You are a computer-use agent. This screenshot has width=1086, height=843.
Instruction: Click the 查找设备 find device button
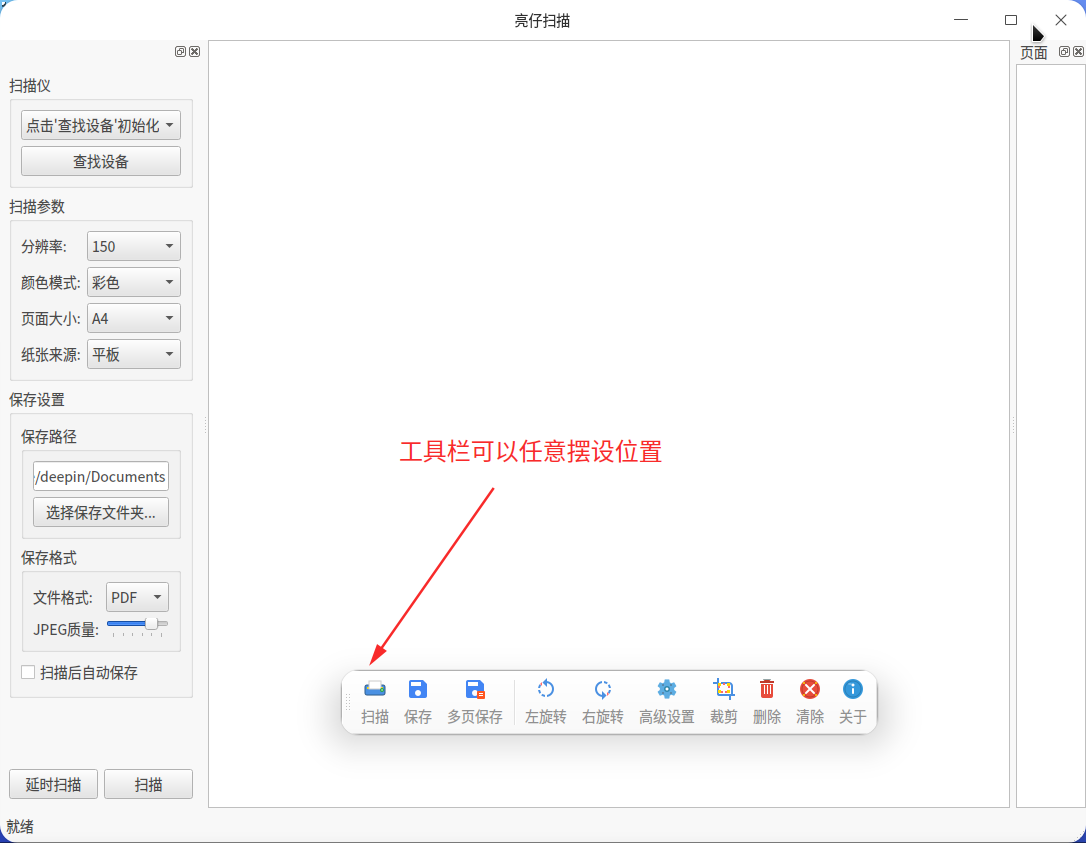click(x=101, y=161)
